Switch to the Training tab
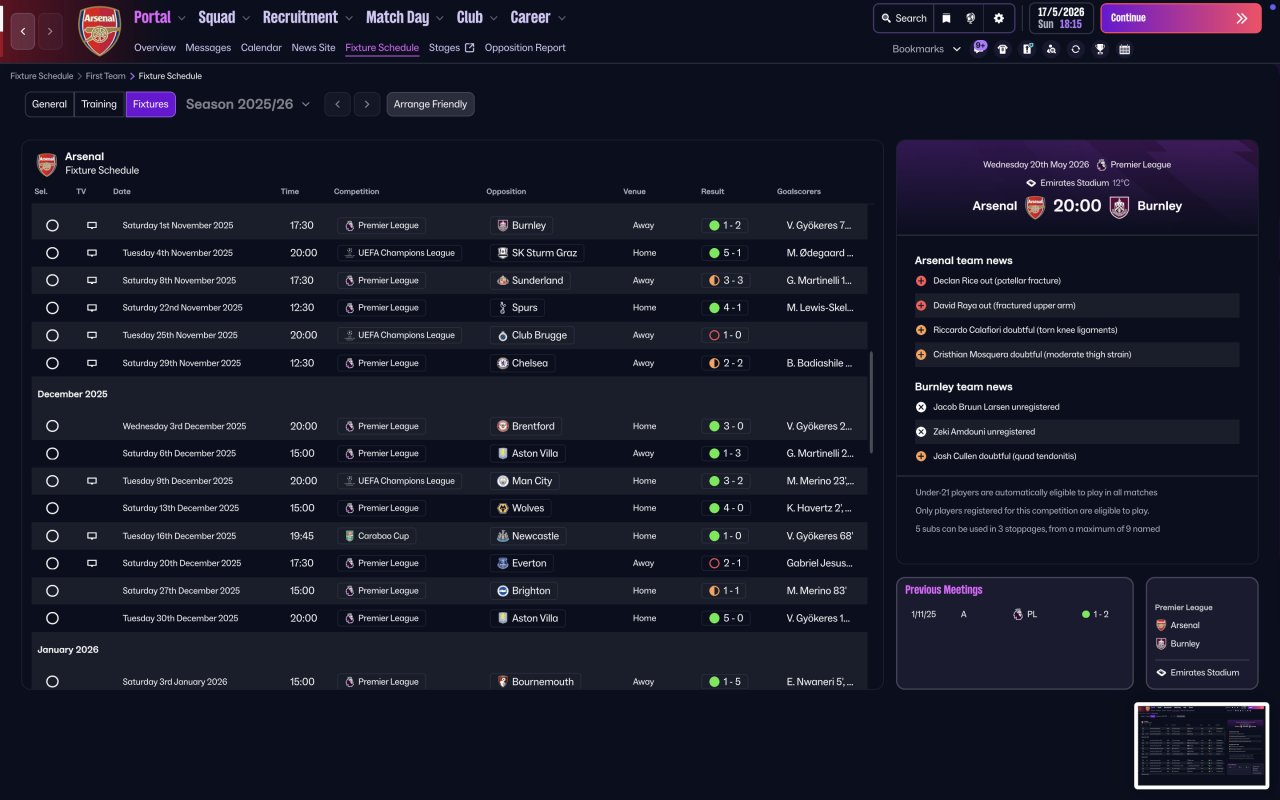Image resolution: width=1280 pixels, height=800 pixels. click(99, 104)
